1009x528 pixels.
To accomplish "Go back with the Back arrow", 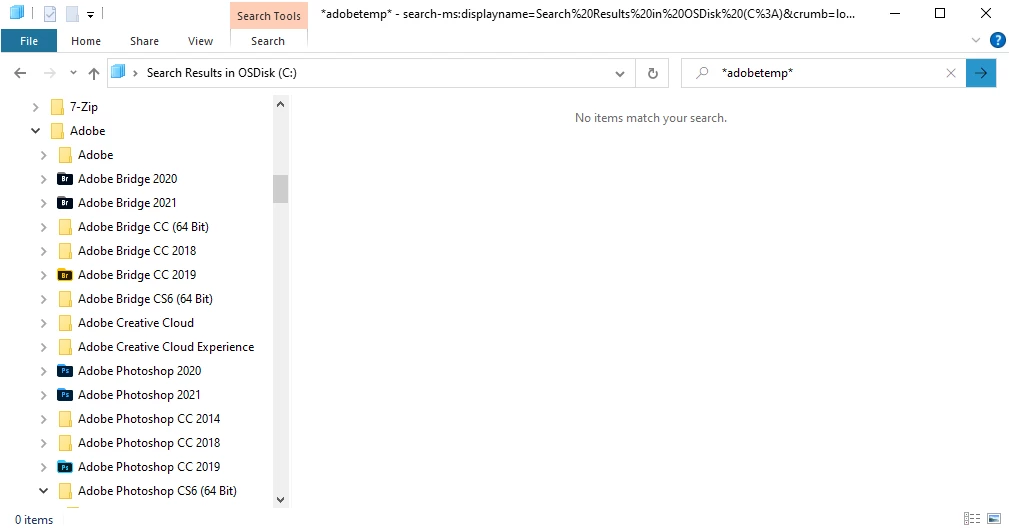I will click(x=20, y=73).
